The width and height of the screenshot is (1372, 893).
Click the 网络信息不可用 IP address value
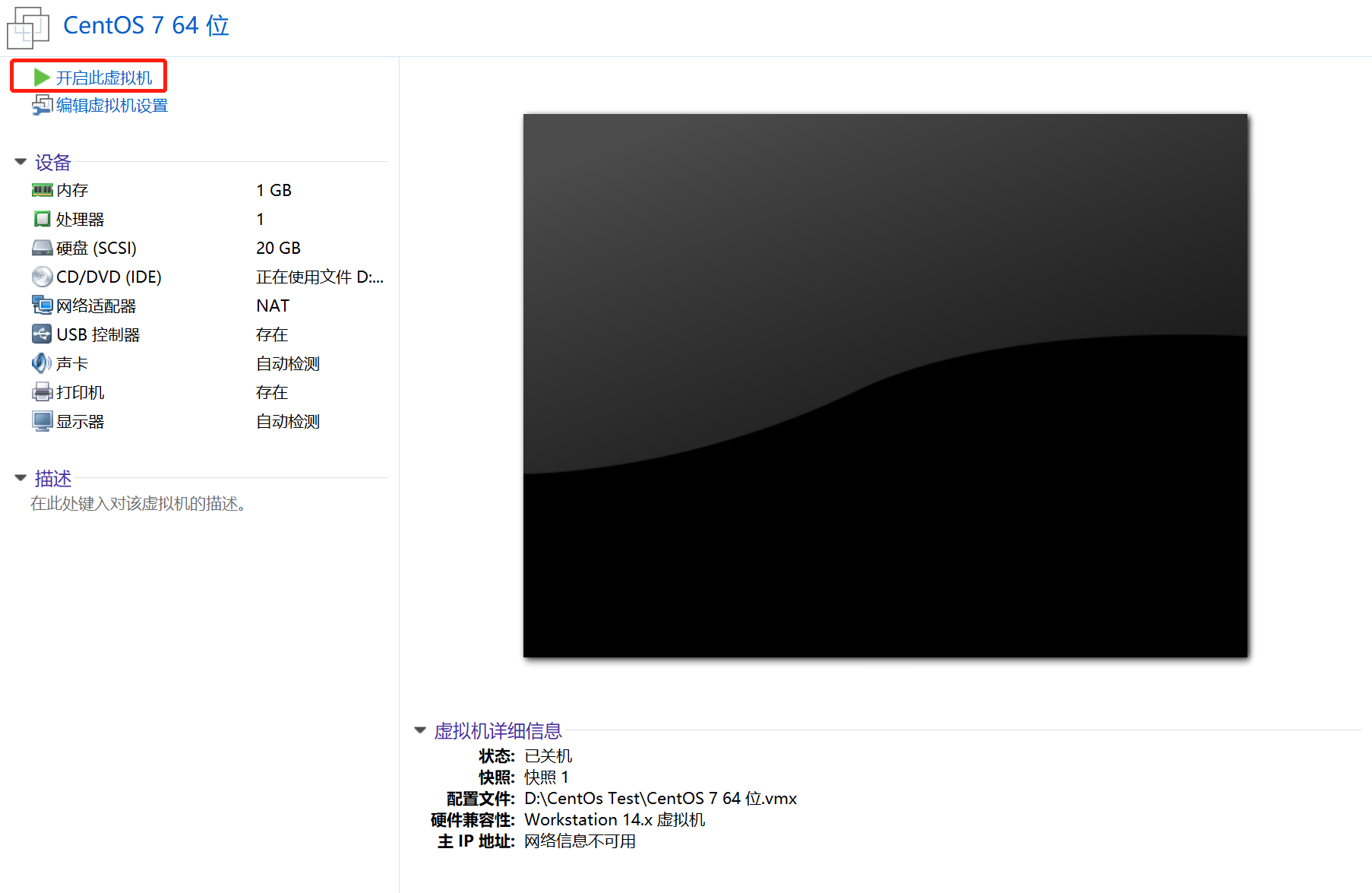pos(580,841)
